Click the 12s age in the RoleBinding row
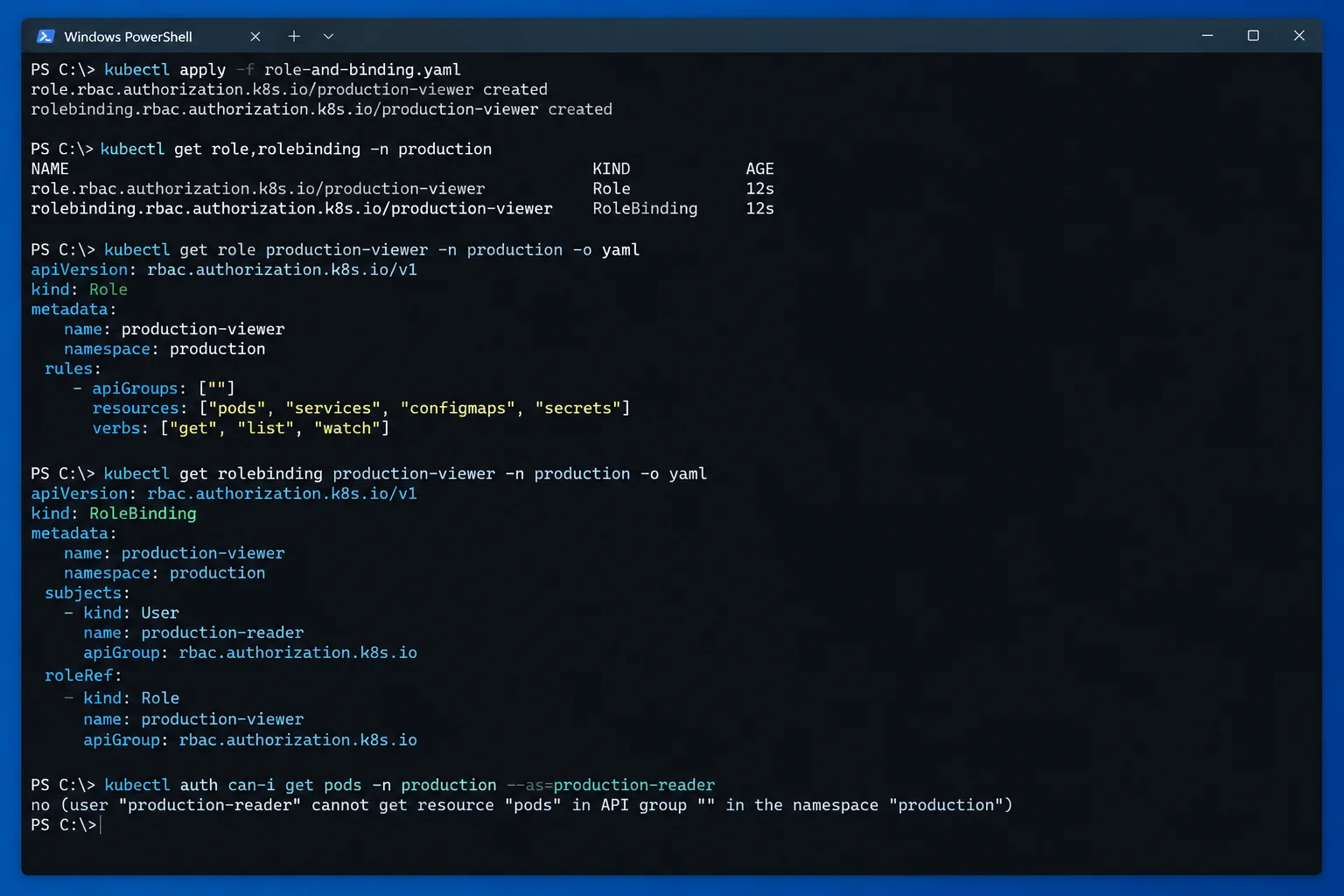The width and height of the screenshot is (1344, 896). point(759,208)
